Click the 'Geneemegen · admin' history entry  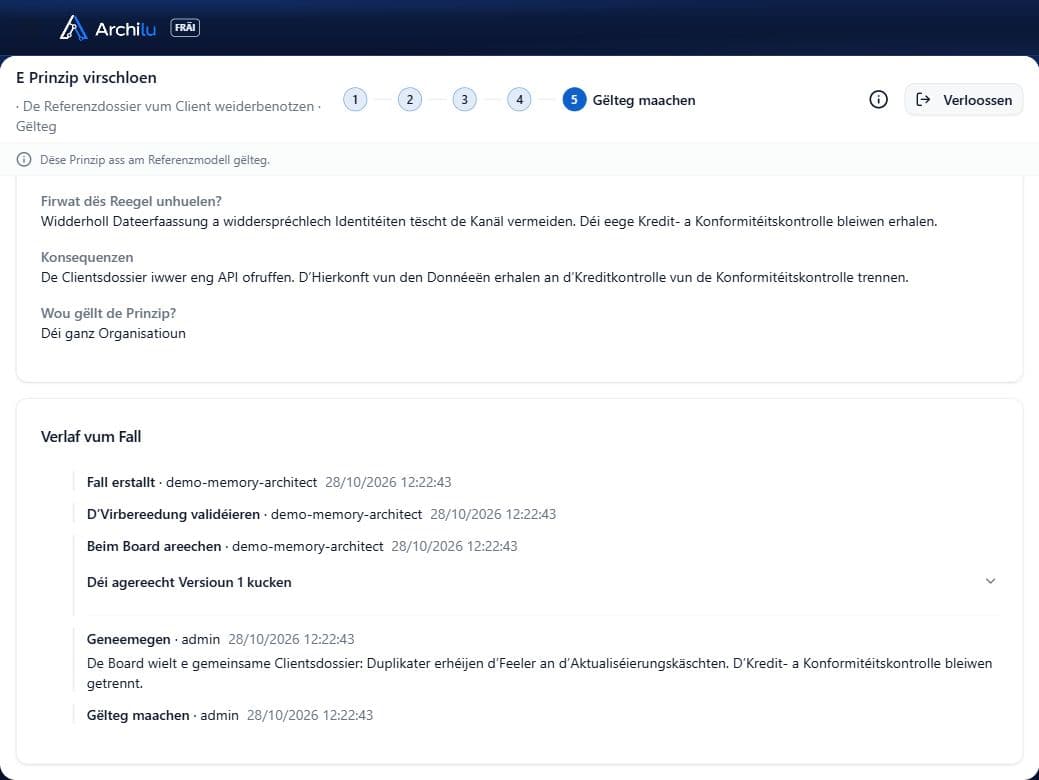point(221,640)
